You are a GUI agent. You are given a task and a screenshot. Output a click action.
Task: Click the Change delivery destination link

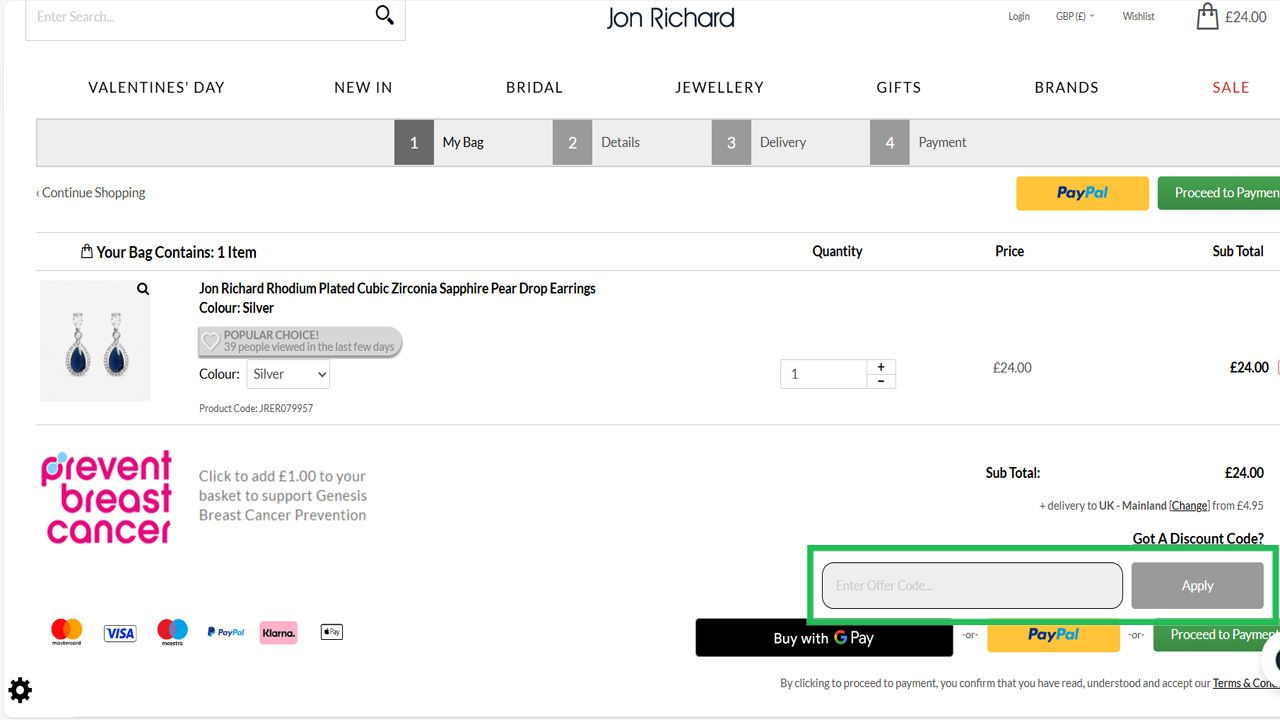[x=1189, y=505]
